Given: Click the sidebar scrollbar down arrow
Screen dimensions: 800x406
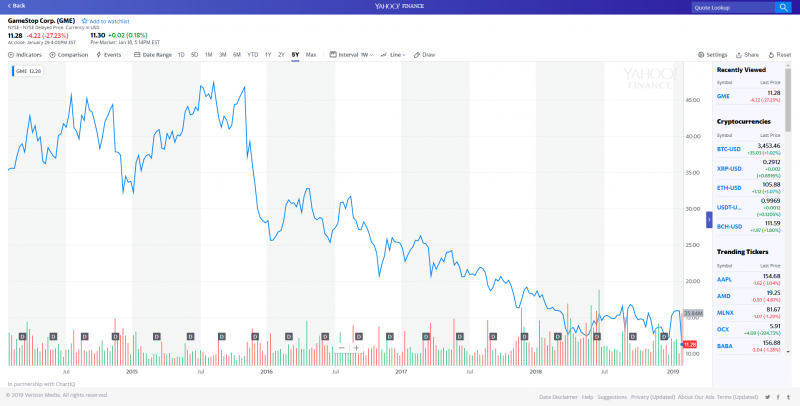Looking at the screenshot, I should click(x=788, y=351).
